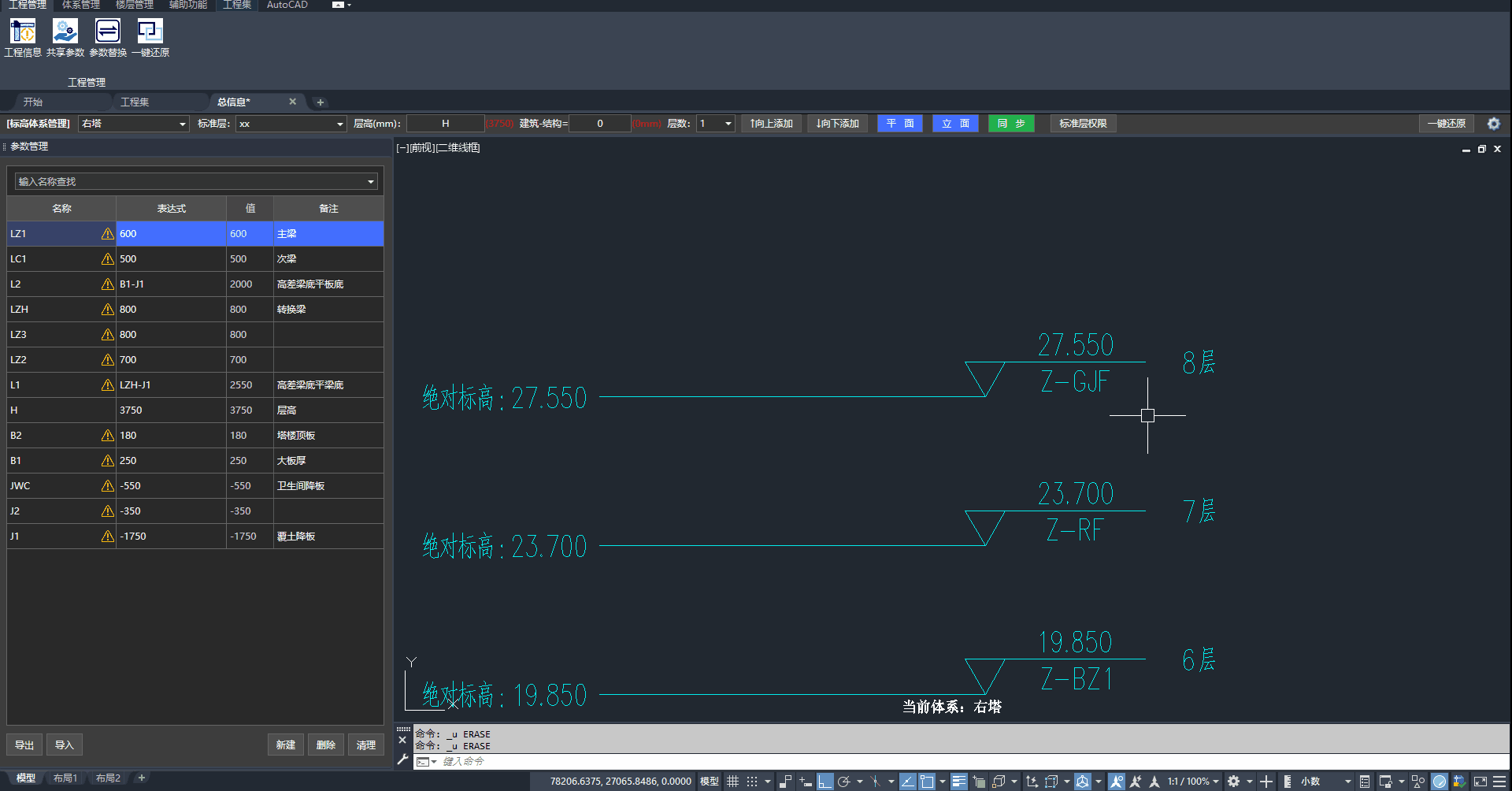This screenshot has width=1512, height=791.
Task: Open the polar tracking angle dropdown arrow
Action: click(x=860, y=782)
